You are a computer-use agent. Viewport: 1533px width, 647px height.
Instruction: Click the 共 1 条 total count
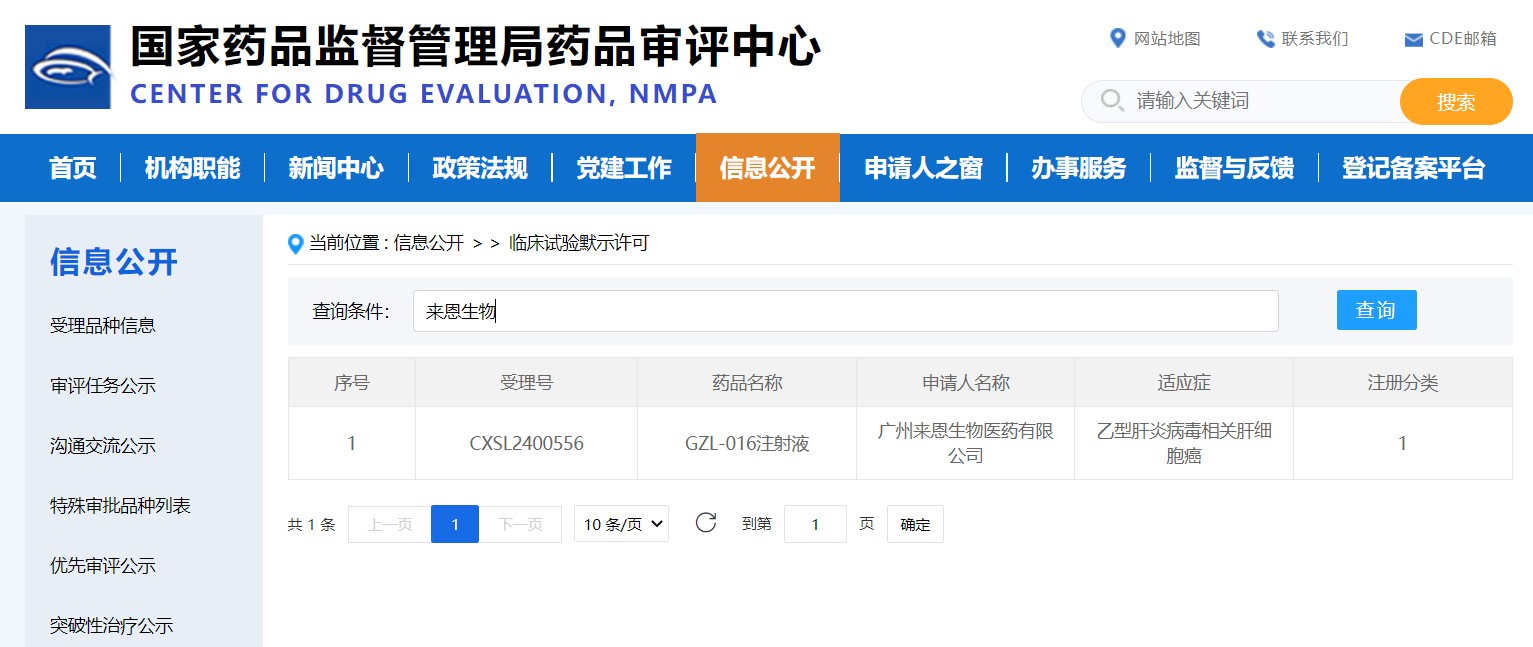click(x=312, y=524)
